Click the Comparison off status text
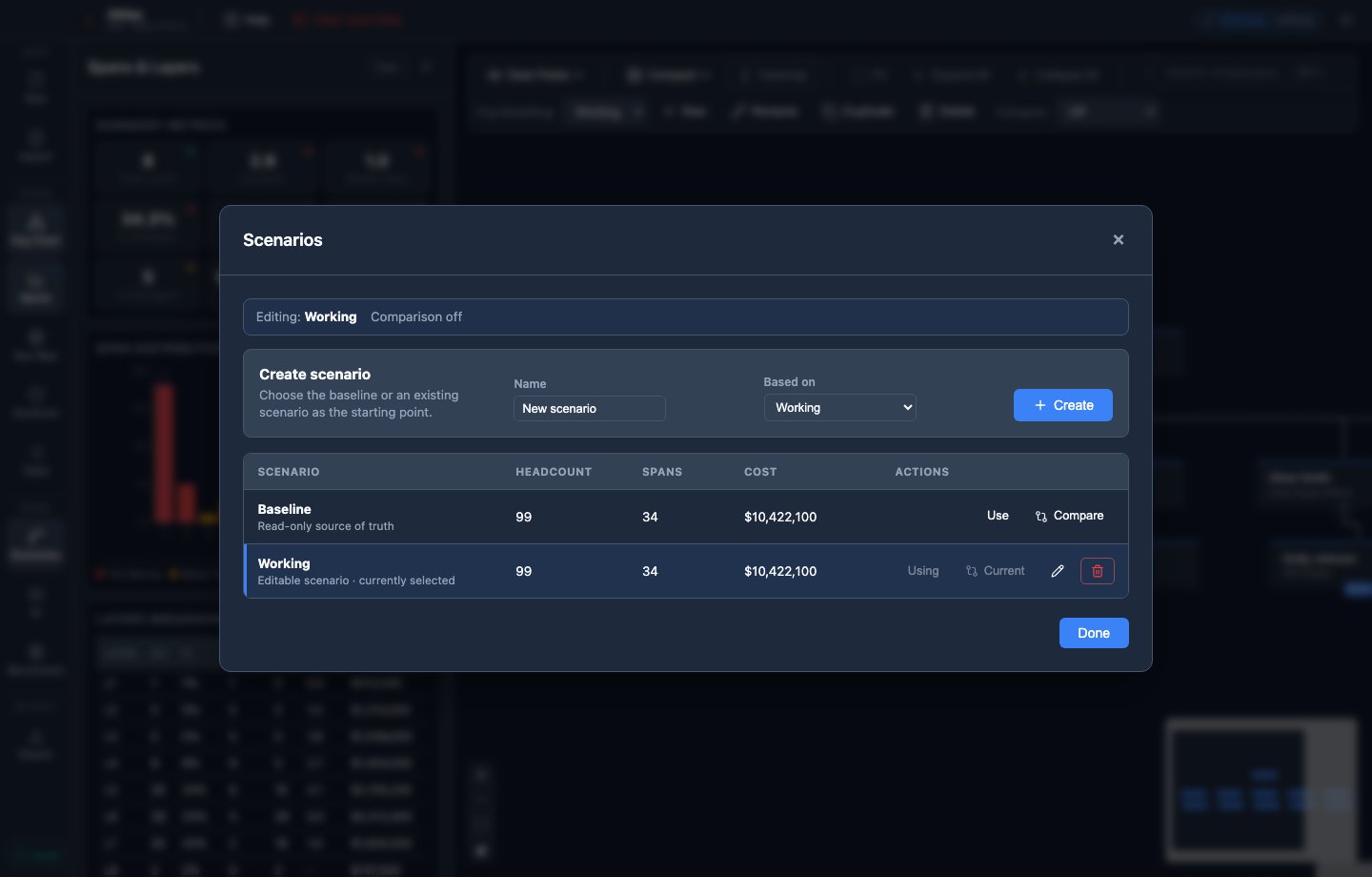This screenshot has height=877, width=1372. [416, 316]
